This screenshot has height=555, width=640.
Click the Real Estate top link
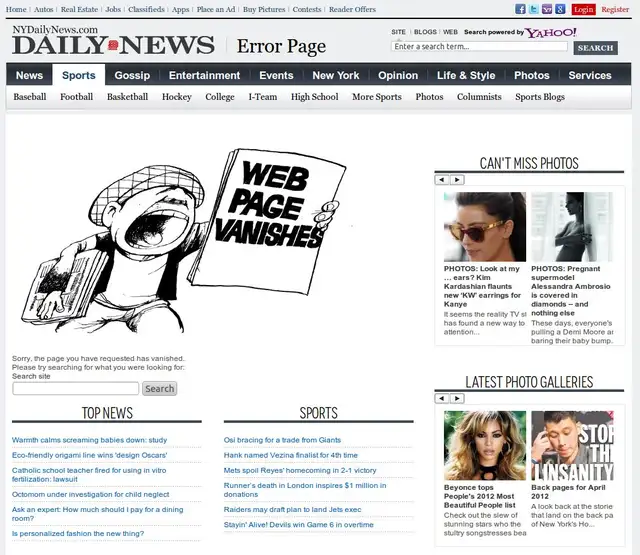tap(79, 9)
